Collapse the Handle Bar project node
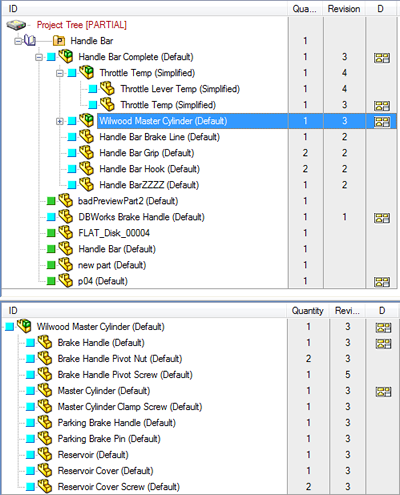 18,41
